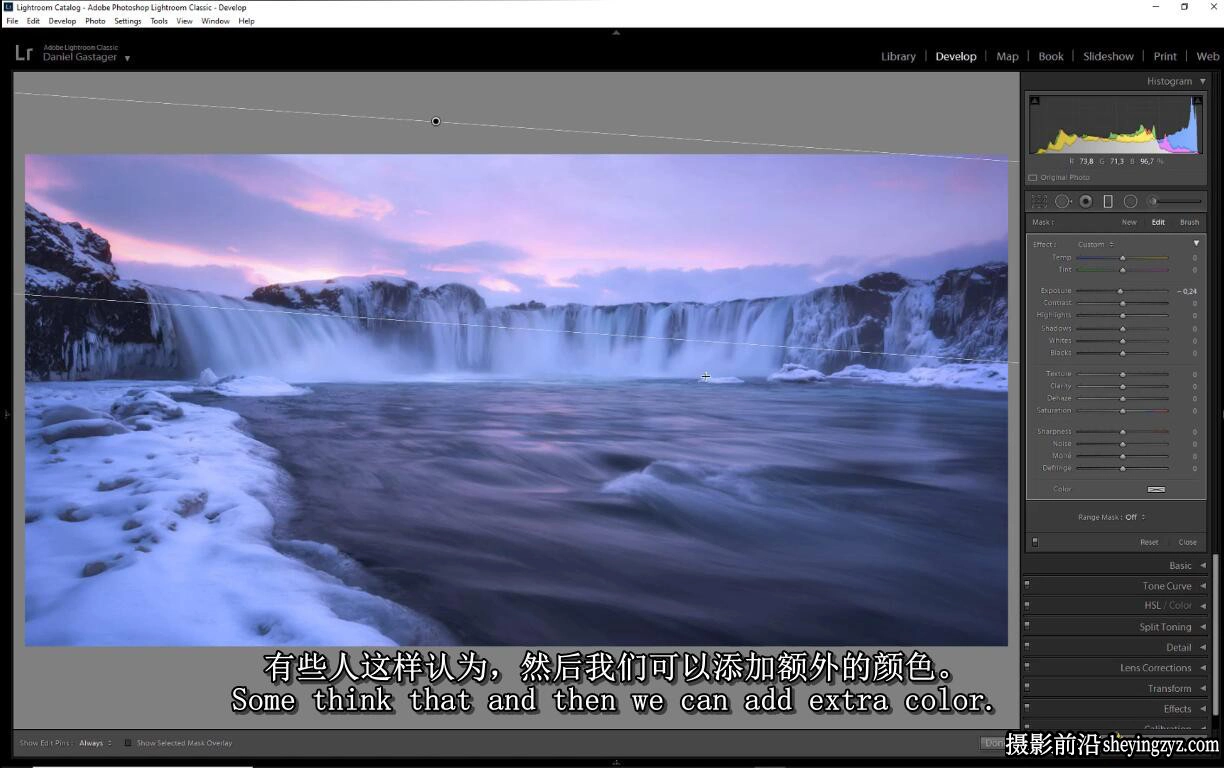The image size is (1224, 768).
Task: Click Reset in the filter panel
Action: tap(1149, 542)
